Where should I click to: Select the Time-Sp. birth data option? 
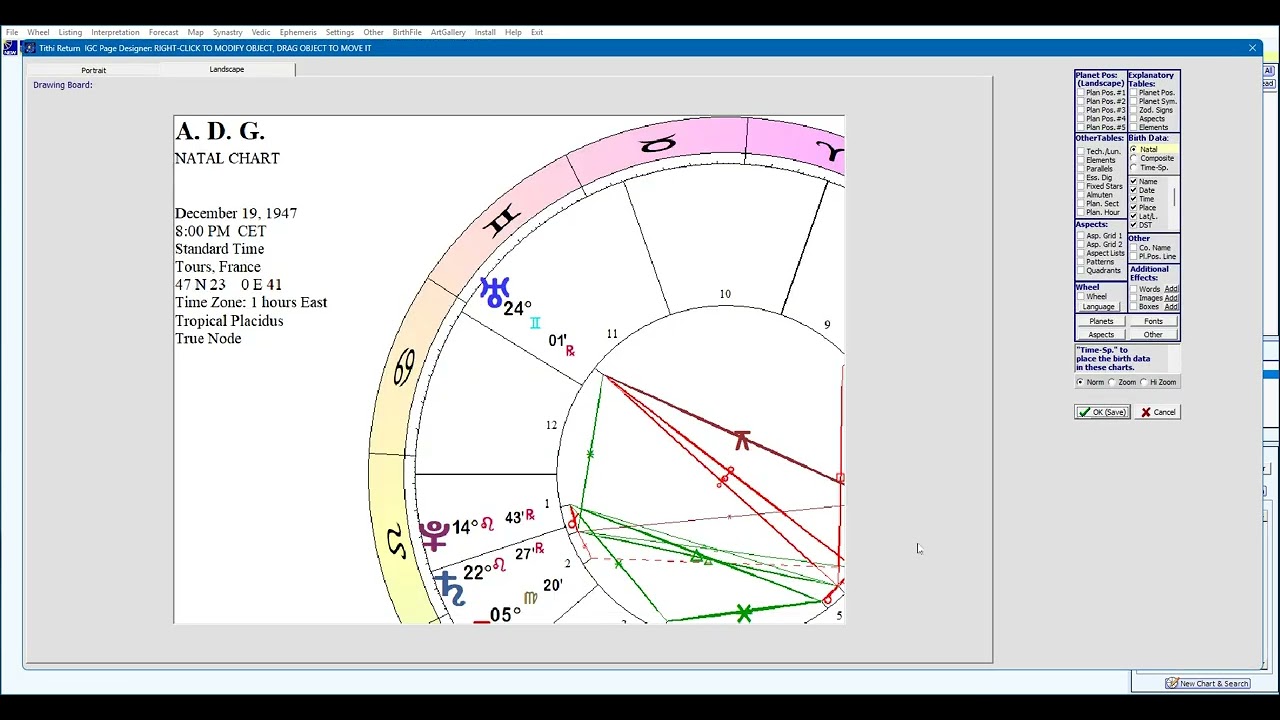click(1134, 167)
